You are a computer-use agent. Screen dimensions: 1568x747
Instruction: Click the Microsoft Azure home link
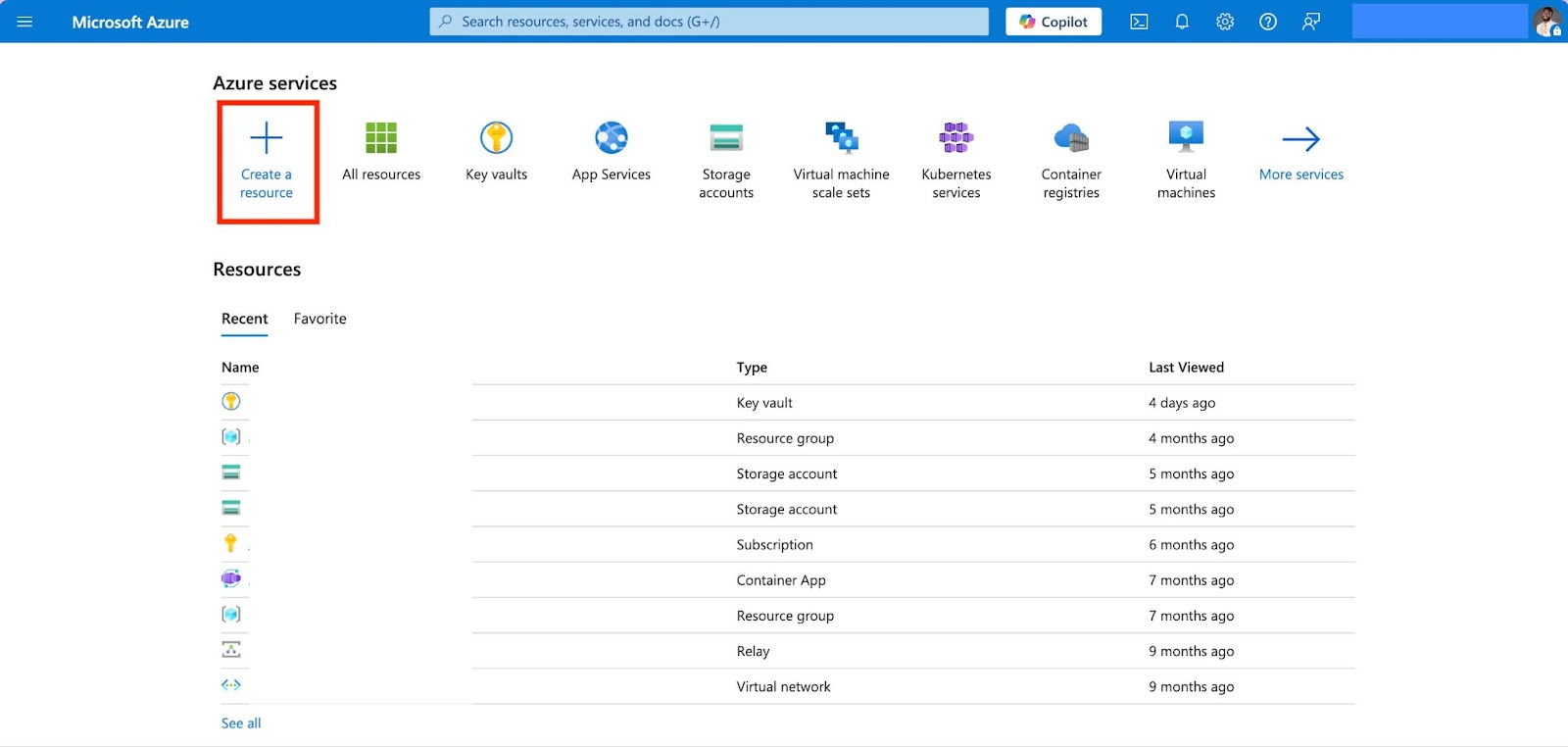[130, 22]
